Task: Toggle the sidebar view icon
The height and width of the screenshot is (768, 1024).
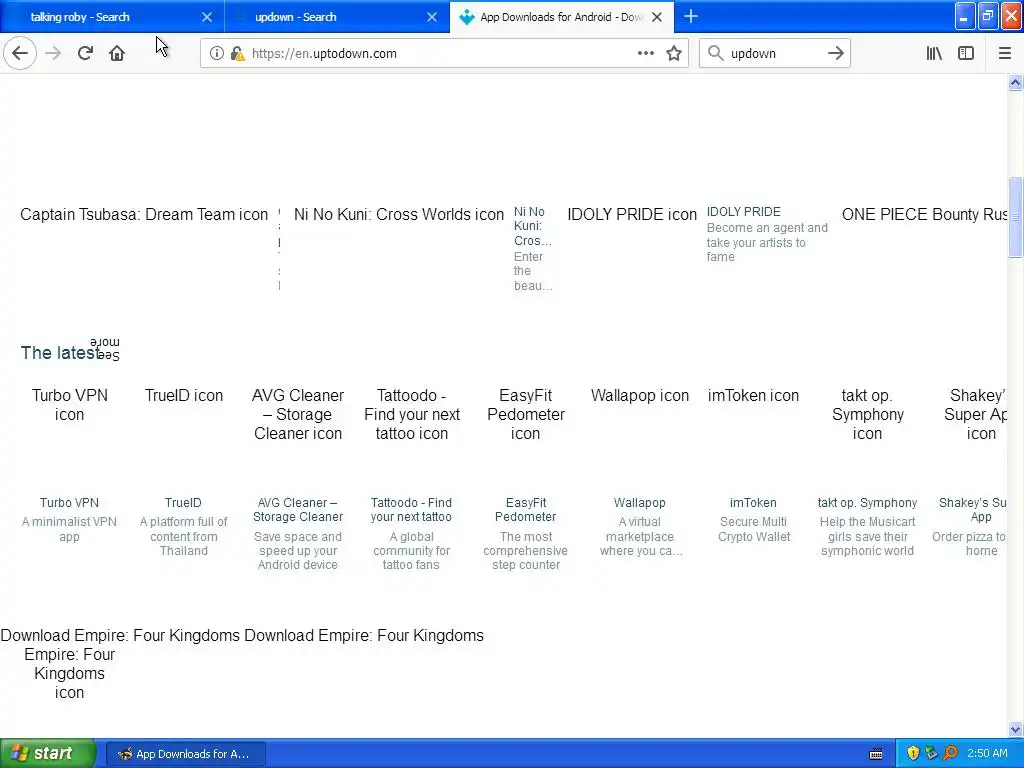Action: click(x=966, y=53)
